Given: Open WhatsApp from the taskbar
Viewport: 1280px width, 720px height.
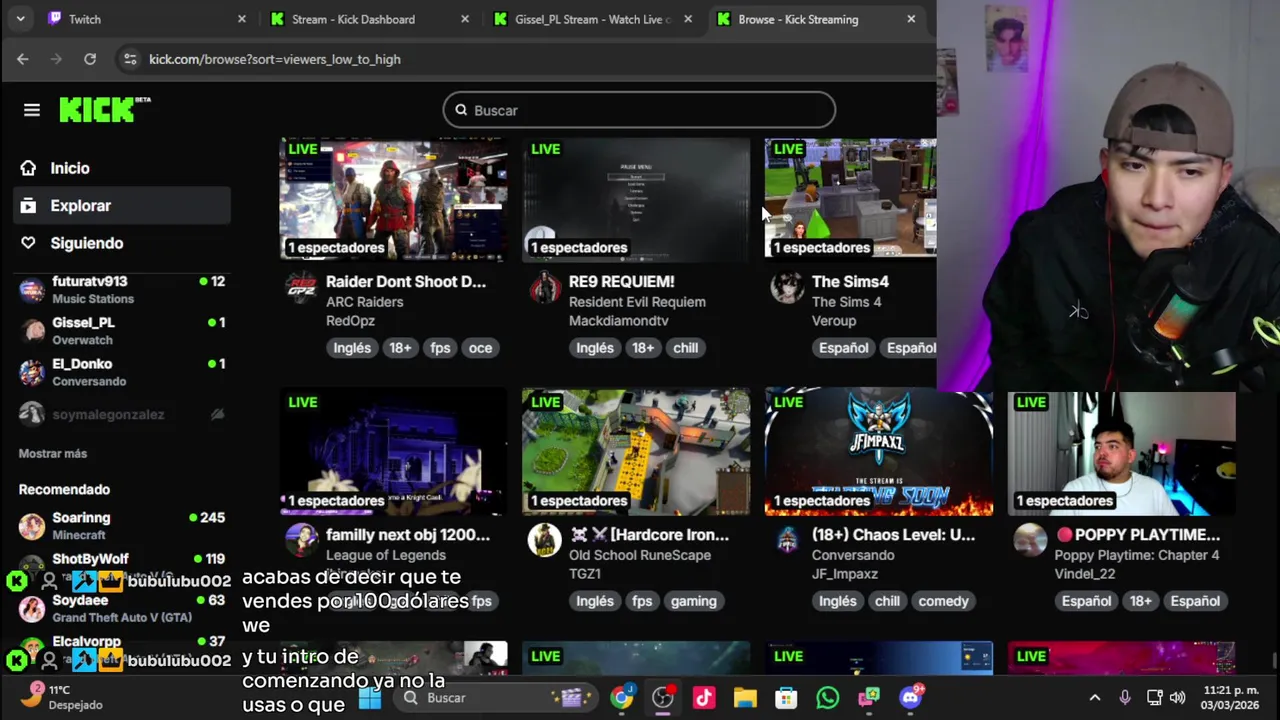Looking at the screenshot, I should click(x=827, y=697).
